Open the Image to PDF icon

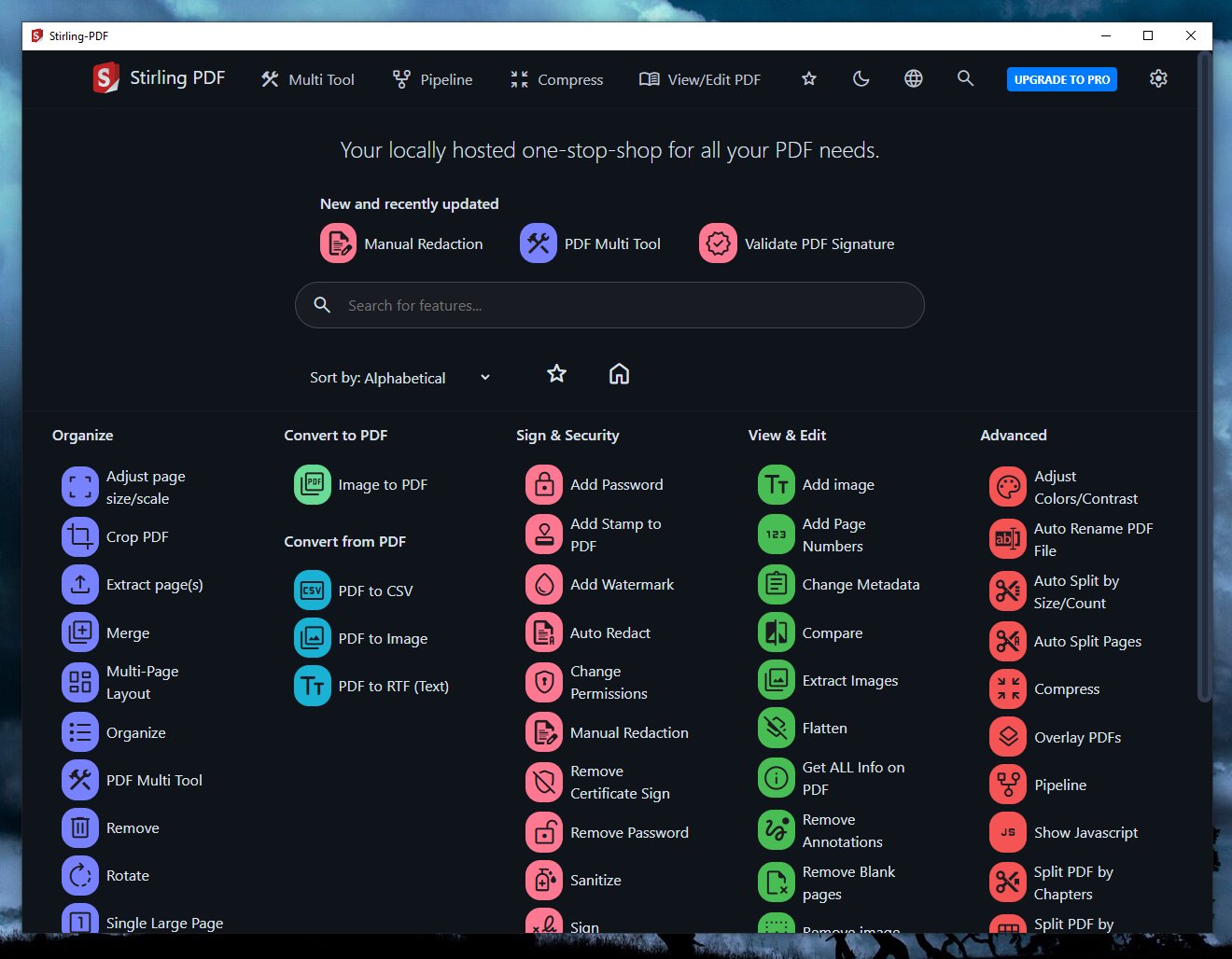pos(313,484)
